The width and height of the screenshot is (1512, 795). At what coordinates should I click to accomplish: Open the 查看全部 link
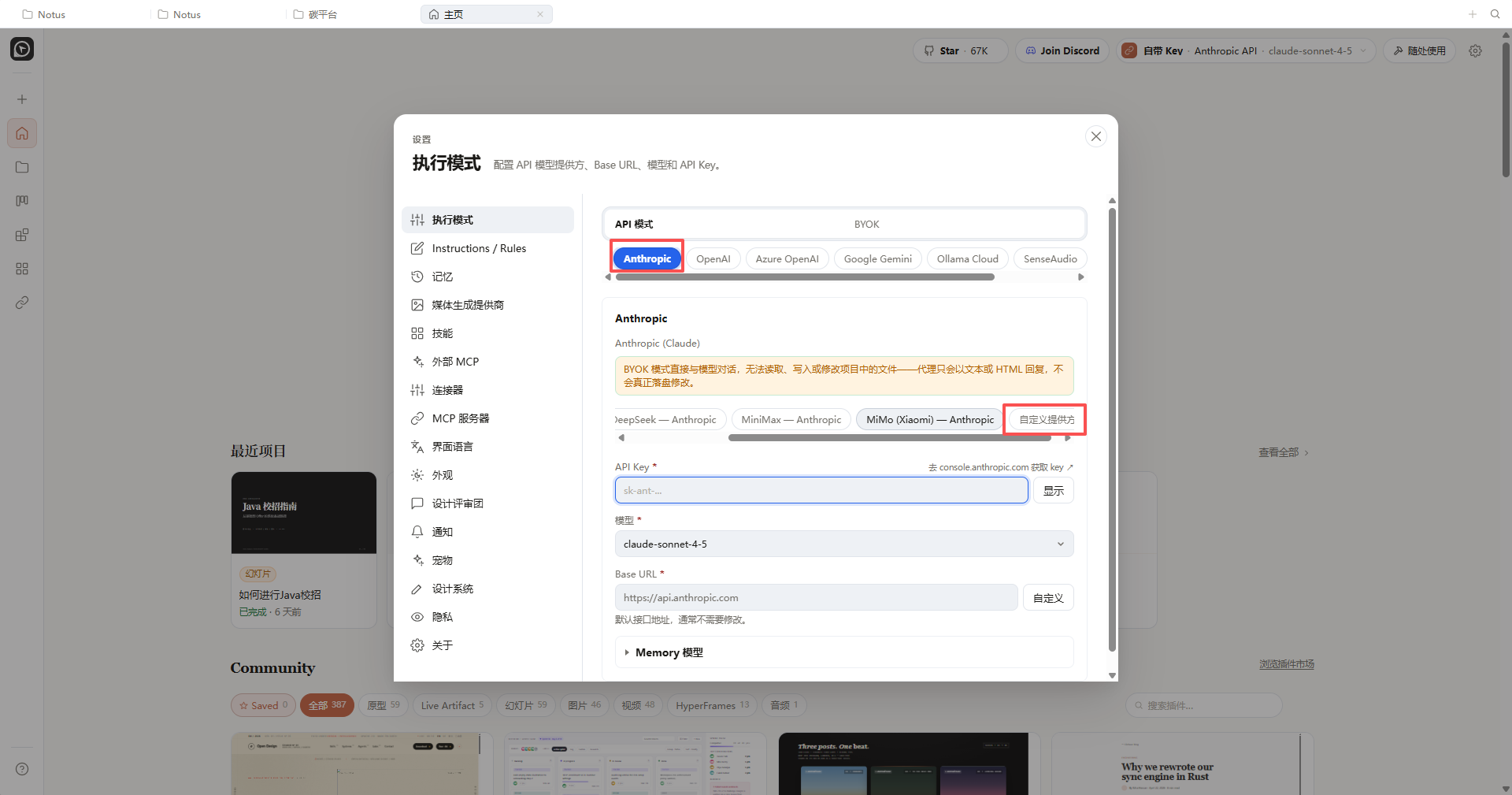1284,452
